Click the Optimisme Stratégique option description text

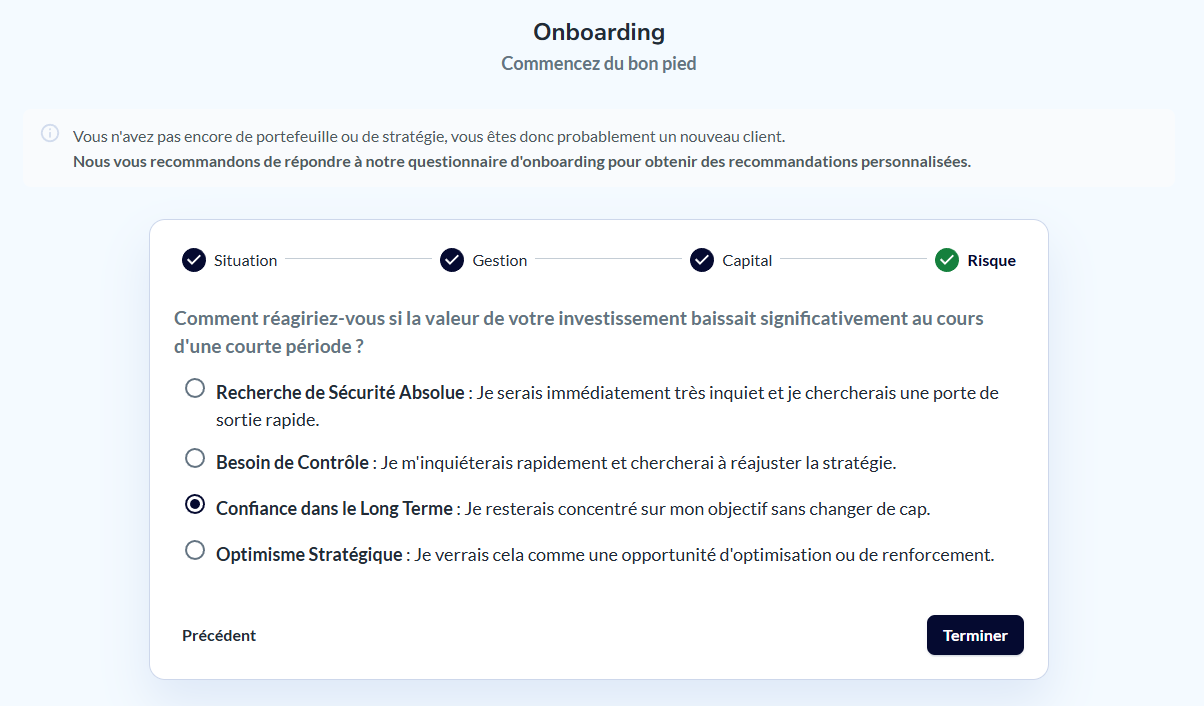(704, 554)
